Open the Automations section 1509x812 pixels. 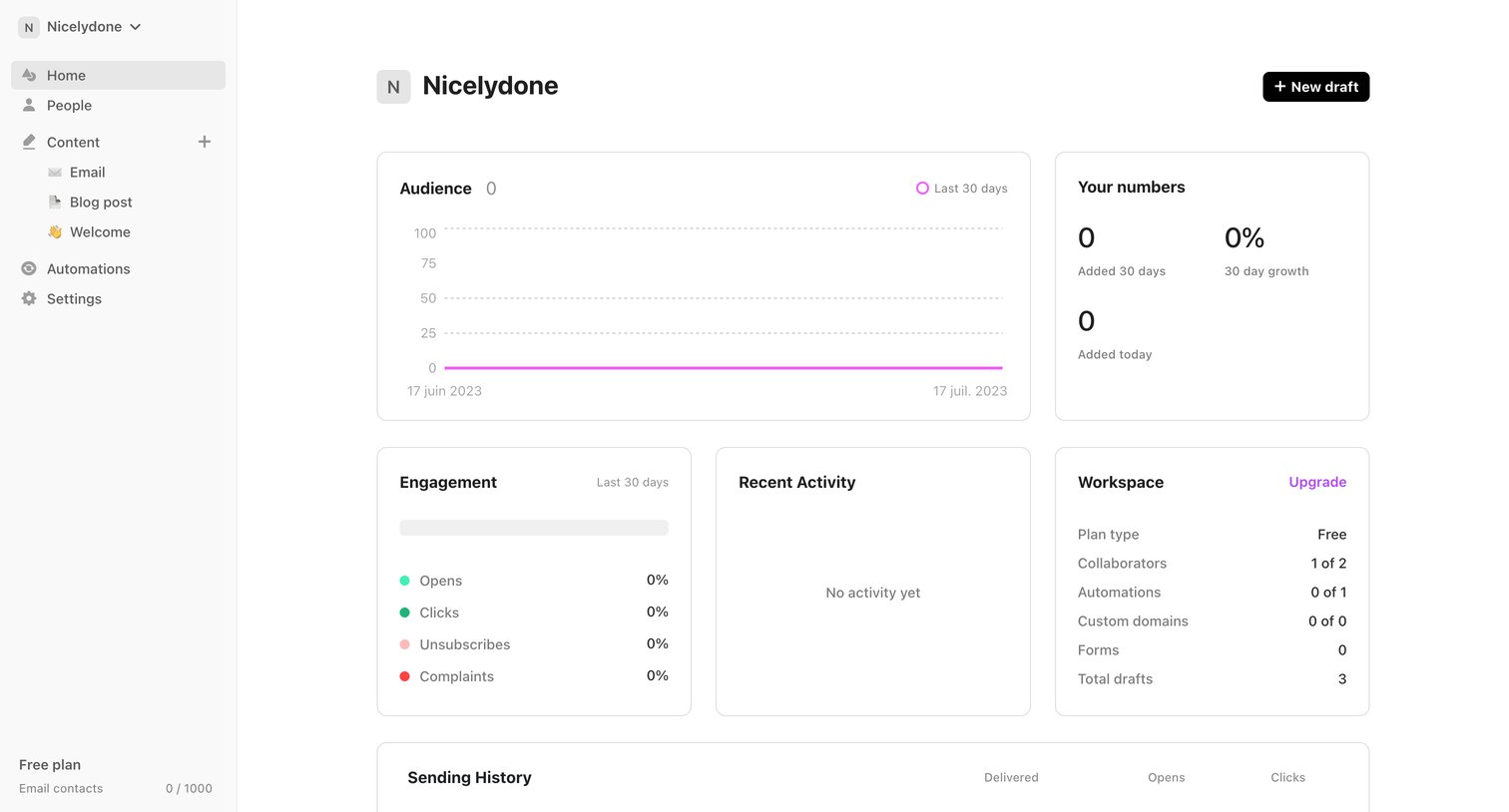[118, 268]
